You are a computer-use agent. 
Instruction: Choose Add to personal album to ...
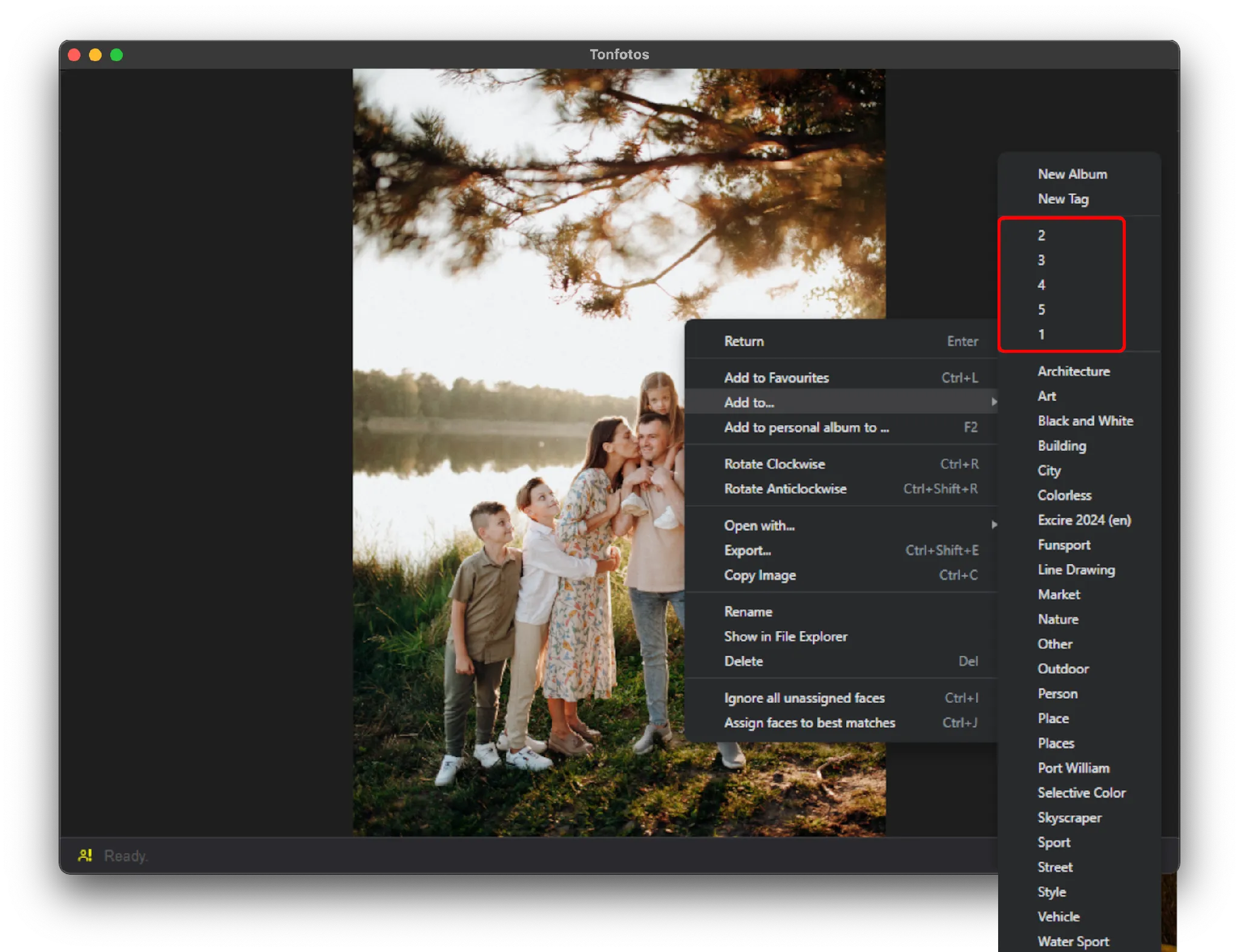coord(841,427)
